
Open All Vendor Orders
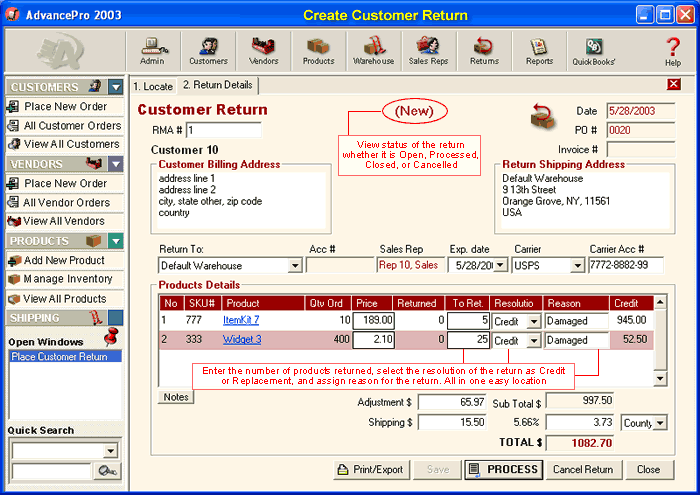click(x=65, y=203)
